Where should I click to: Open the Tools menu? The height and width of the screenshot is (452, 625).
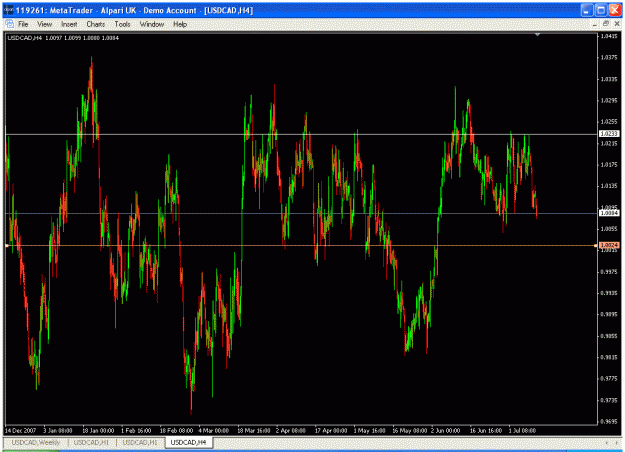point(122,24)
